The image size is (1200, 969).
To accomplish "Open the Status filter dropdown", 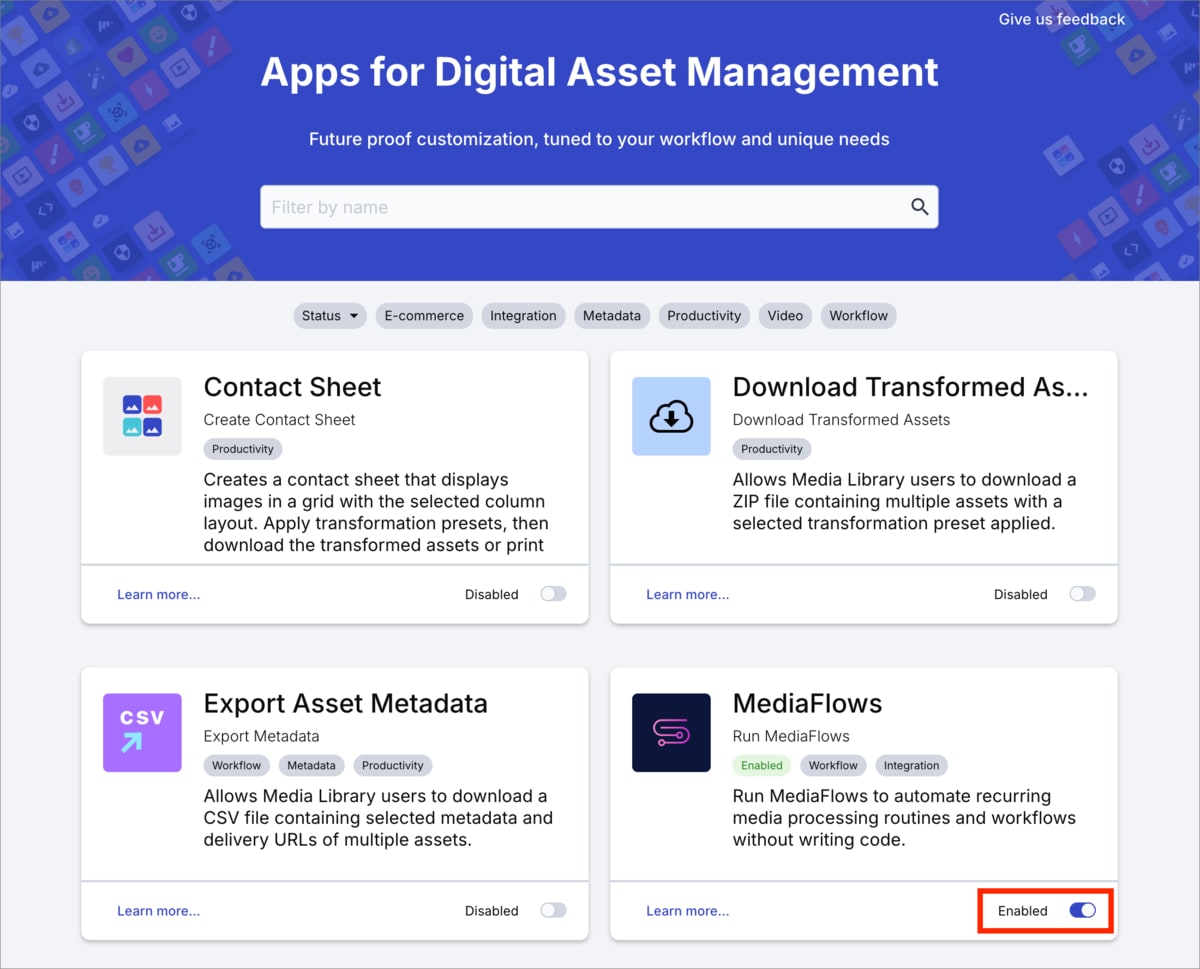I will point(329,315).
